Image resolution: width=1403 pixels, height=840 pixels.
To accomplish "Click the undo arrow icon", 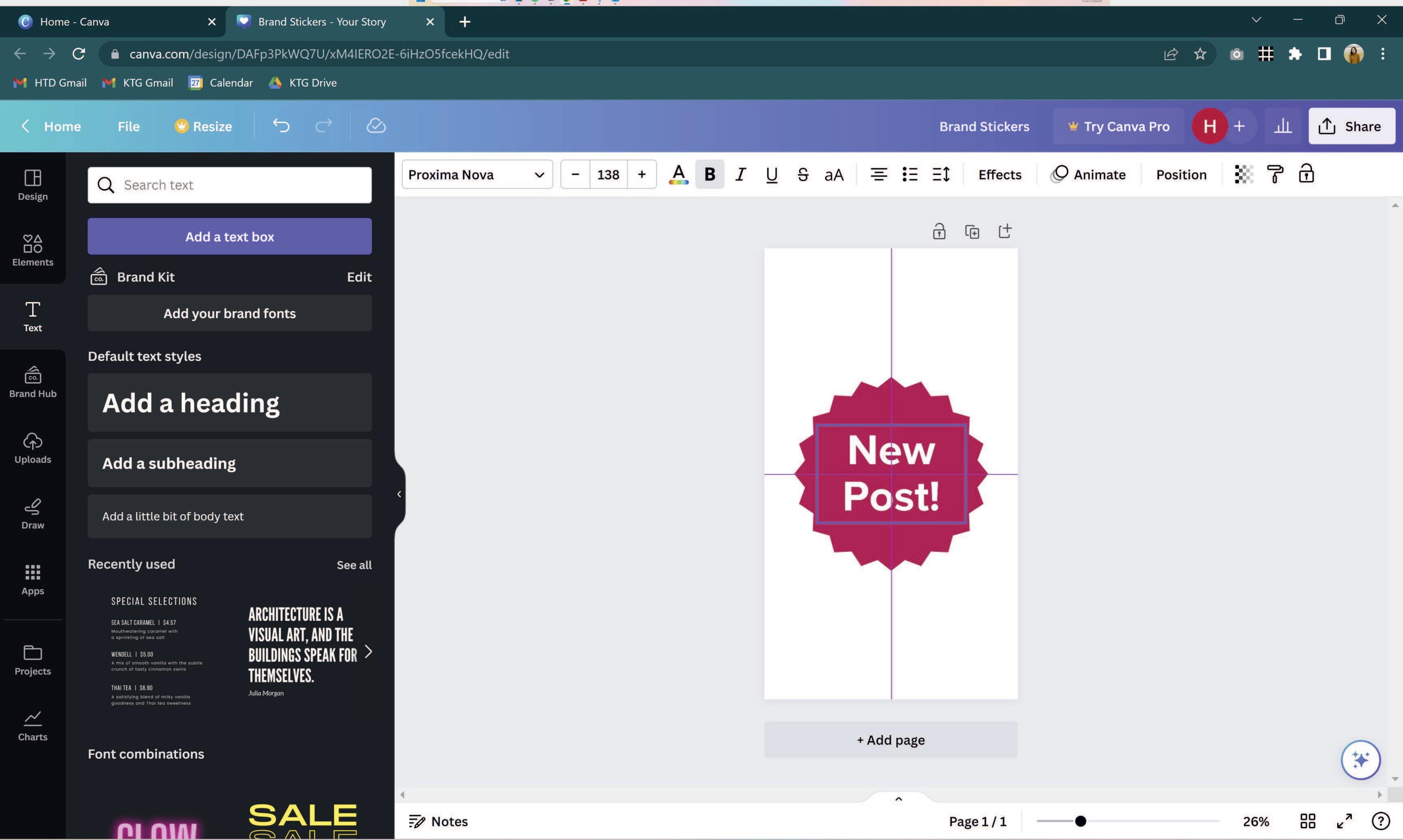I will pos(281,126).
